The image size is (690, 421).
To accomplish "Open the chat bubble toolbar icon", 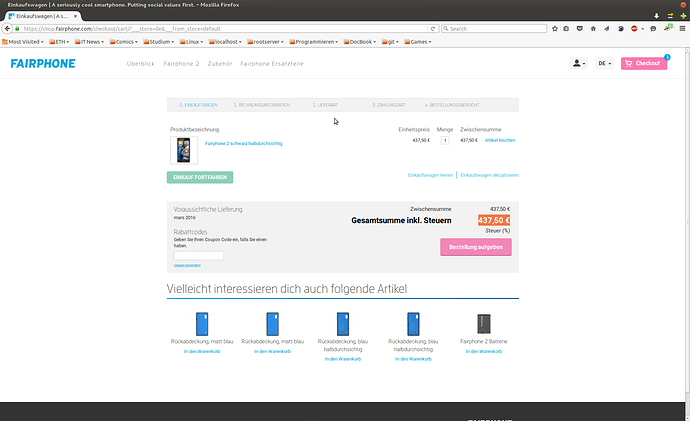I will click(x=653, y=29).
